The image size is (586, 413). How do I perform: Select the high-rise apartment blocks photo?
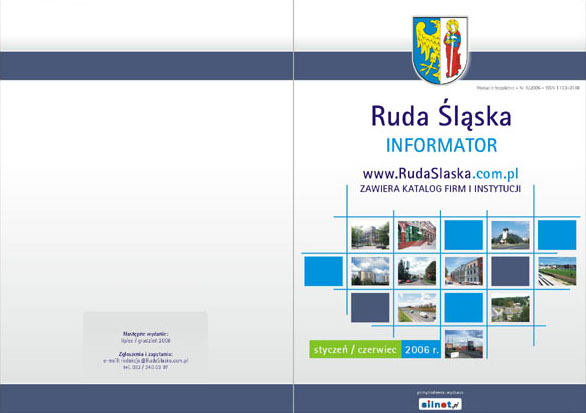pyautogui.click(x=370, y=271)
